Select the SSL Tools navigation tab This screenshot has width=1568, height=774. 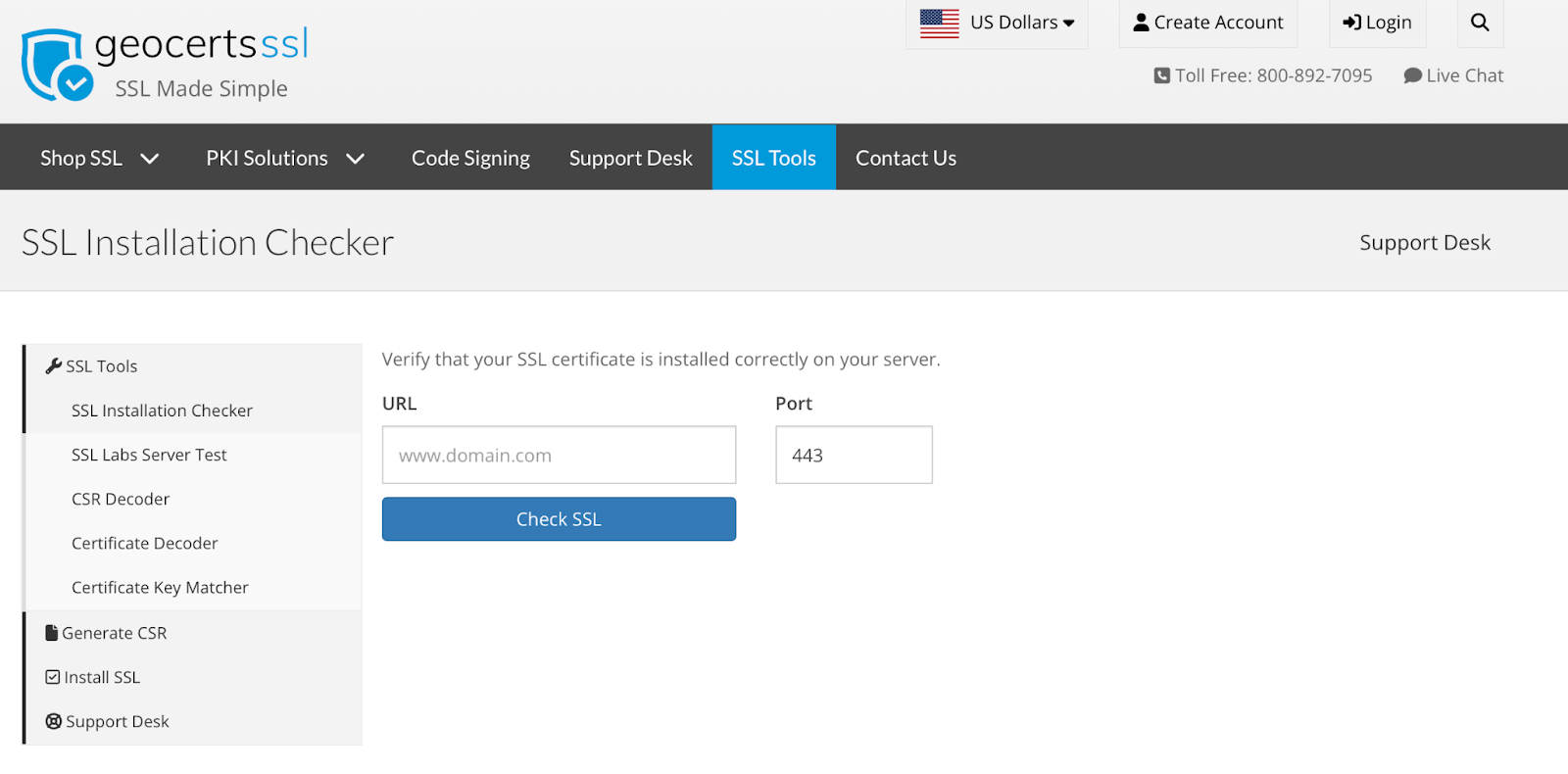point(774,157)
